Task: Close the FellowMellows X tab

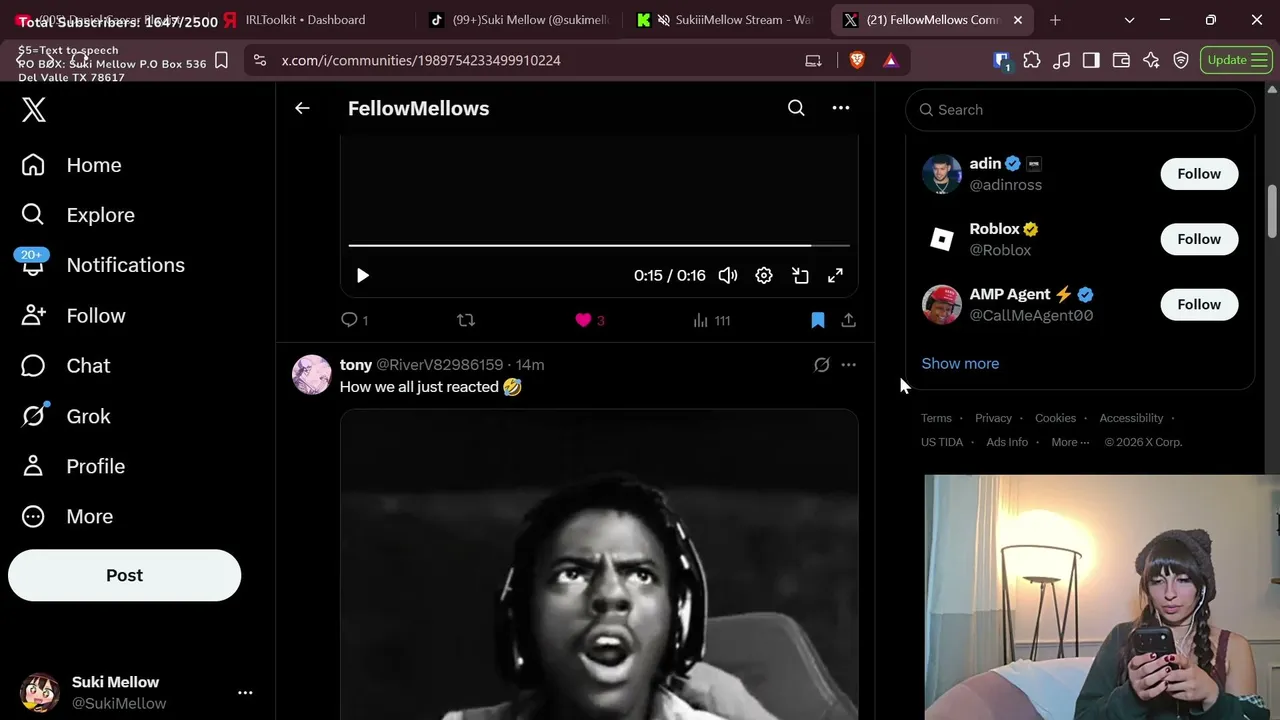Action: pyautogui.click(x=1018, y=20)
